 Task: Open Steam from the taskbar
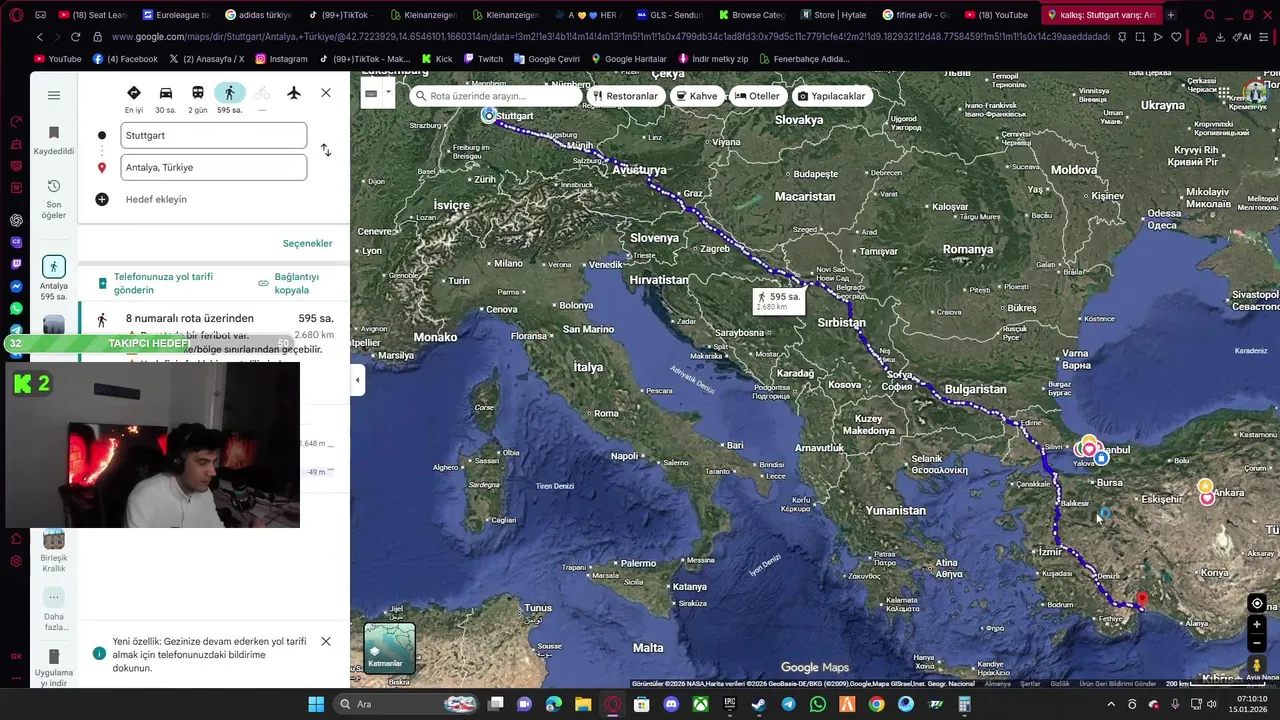[758, 704]
